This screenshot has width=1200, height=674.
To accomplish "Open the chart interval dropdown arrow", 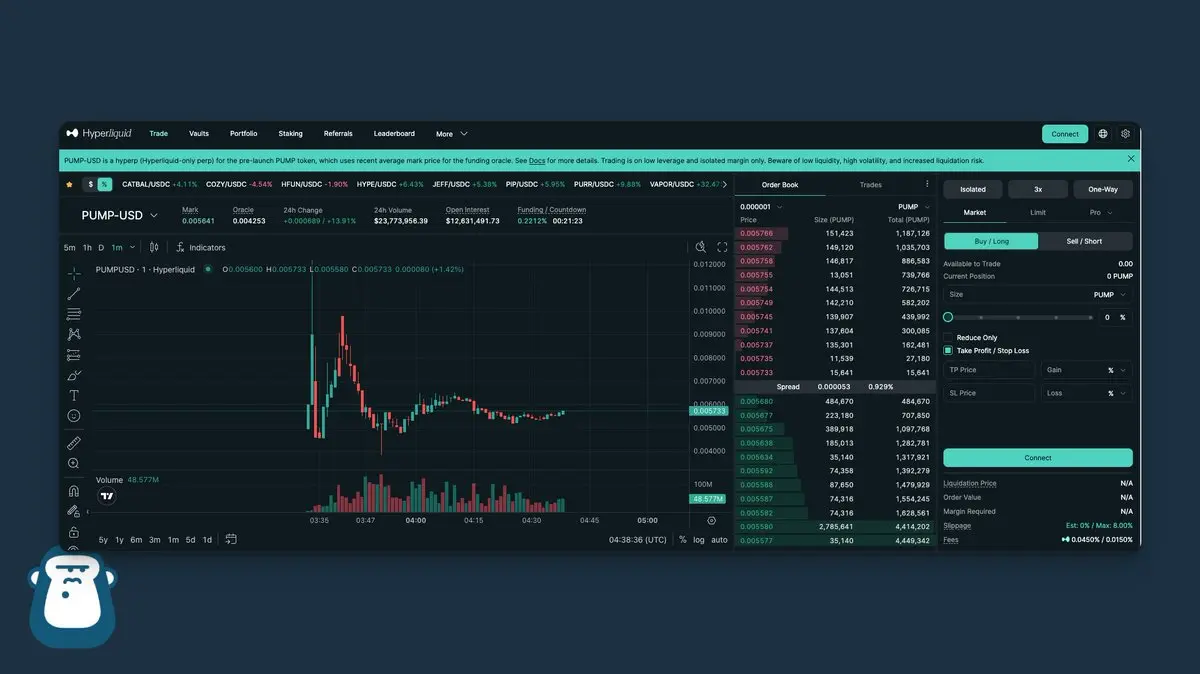I will coord(133,247).
